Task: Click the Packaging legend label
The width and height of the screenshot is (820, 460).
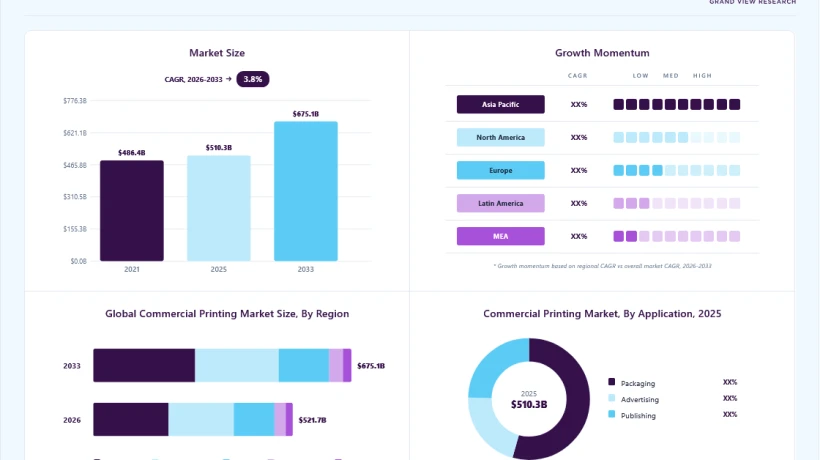Action: [x=637, y=383]
